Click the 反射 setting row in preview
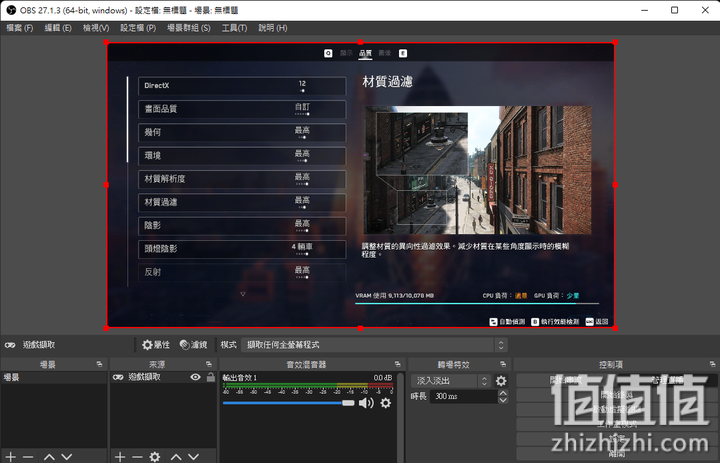 [x=242, y=272]
